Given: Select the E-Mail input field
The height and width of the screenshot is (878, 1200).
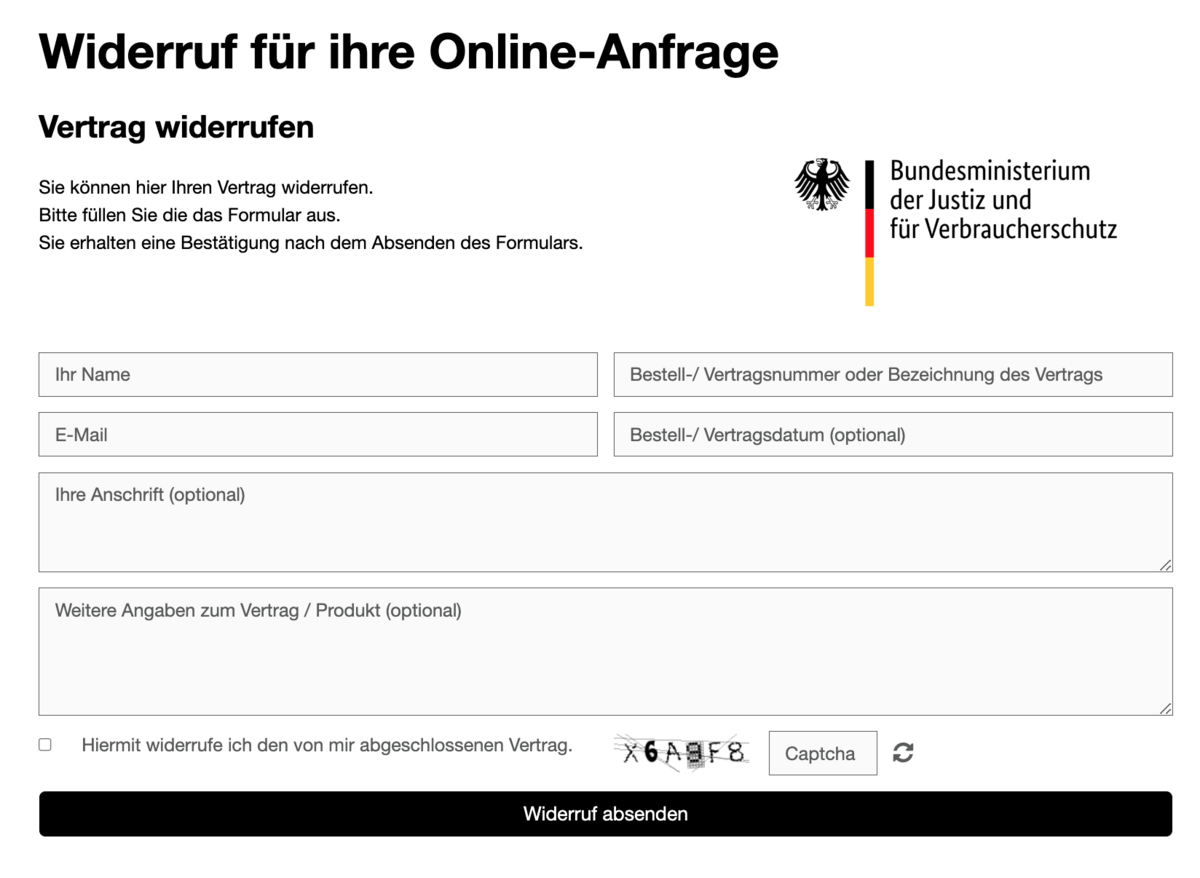Looking at the screenshot, I should 318,435.
